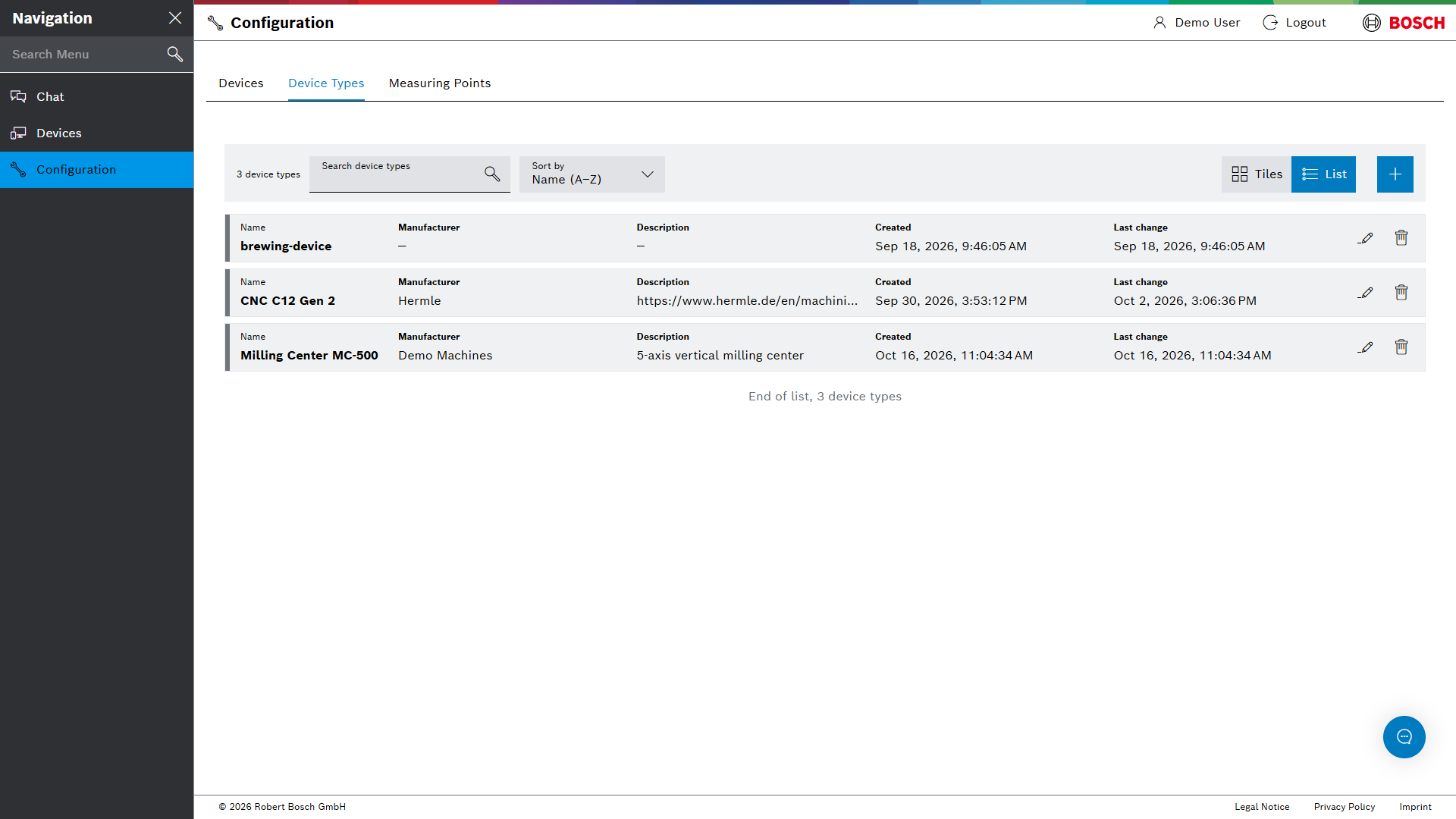Open the Imprint link
This screenshot has height=819, width=1456.
pyautogui.click(x=1415, y=807)
